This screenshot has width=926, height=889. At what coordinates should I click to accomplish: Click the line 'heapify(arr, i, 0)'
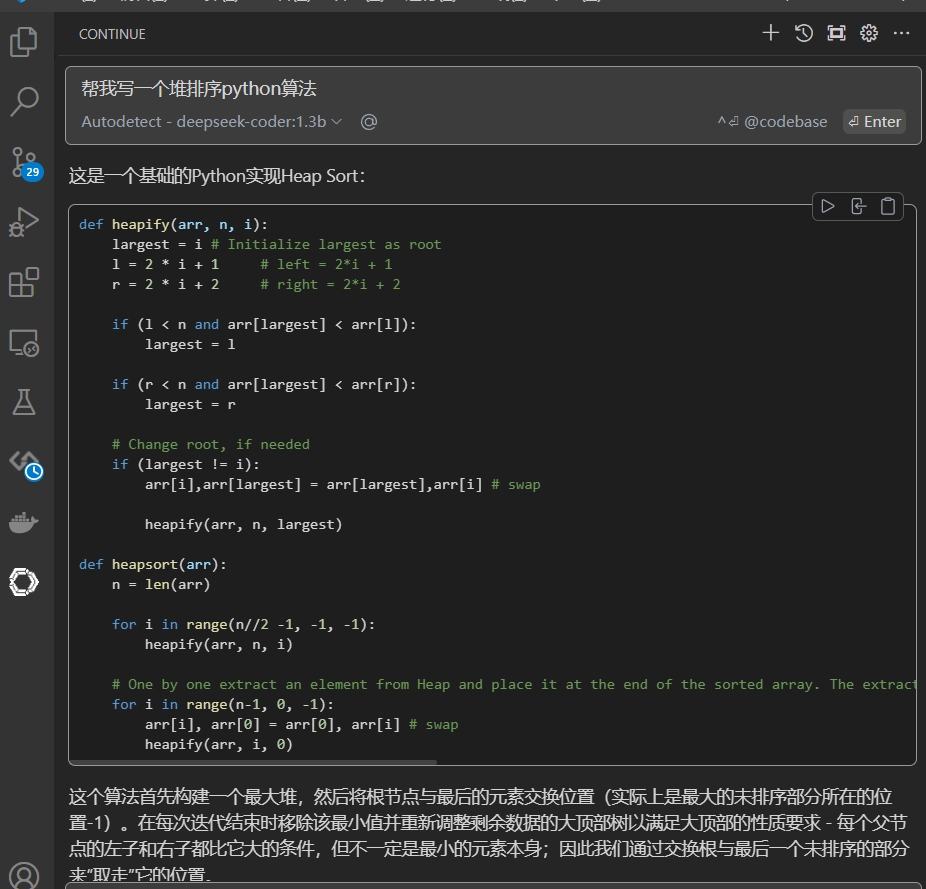click(x=219, y=744)
